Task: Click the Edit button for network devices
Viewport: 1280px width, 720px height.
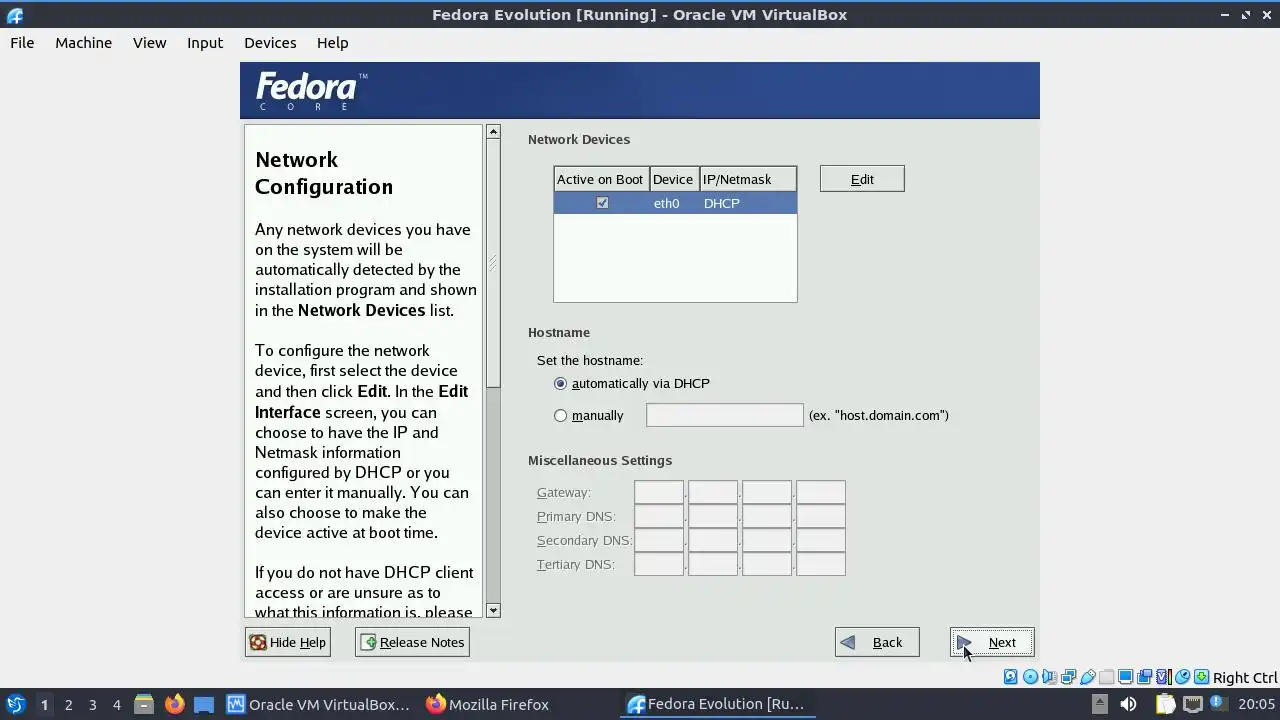Action: [x=862, y=179]
